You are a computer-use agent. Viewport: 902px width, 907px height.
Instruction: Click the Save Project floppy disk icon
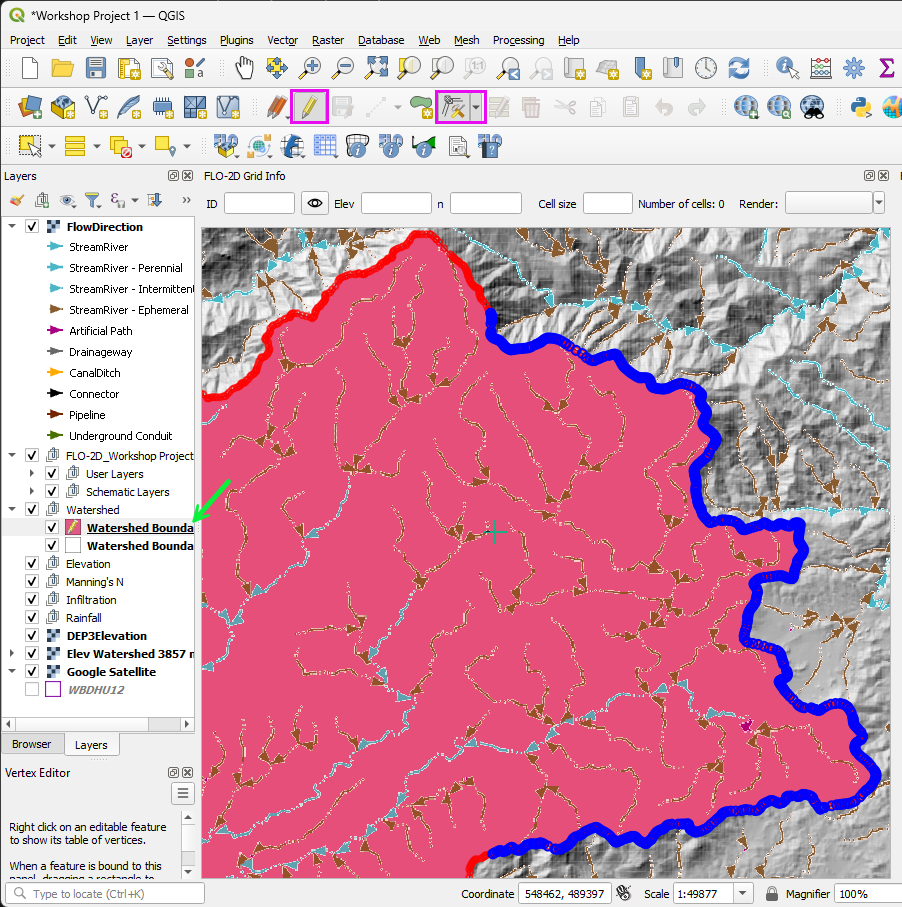pos(96,68)
